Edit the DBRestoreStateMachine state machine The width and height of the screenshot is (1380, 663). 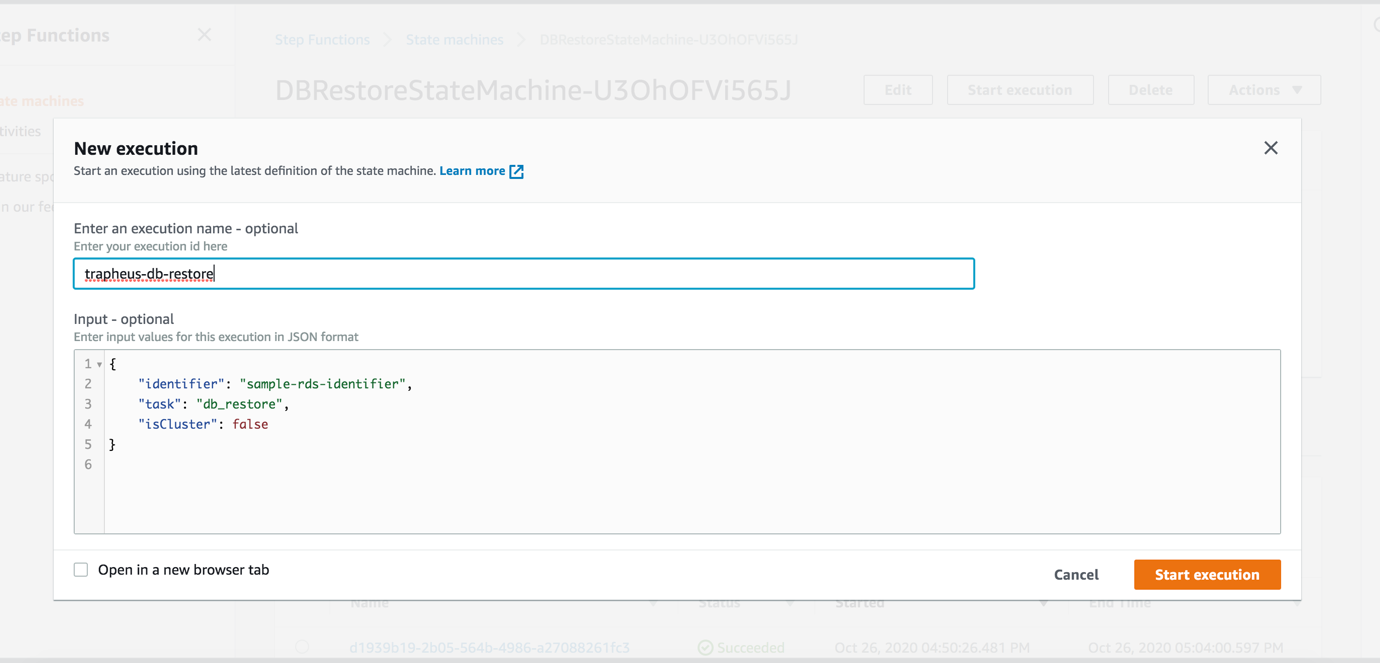click(x=897, y=89)
